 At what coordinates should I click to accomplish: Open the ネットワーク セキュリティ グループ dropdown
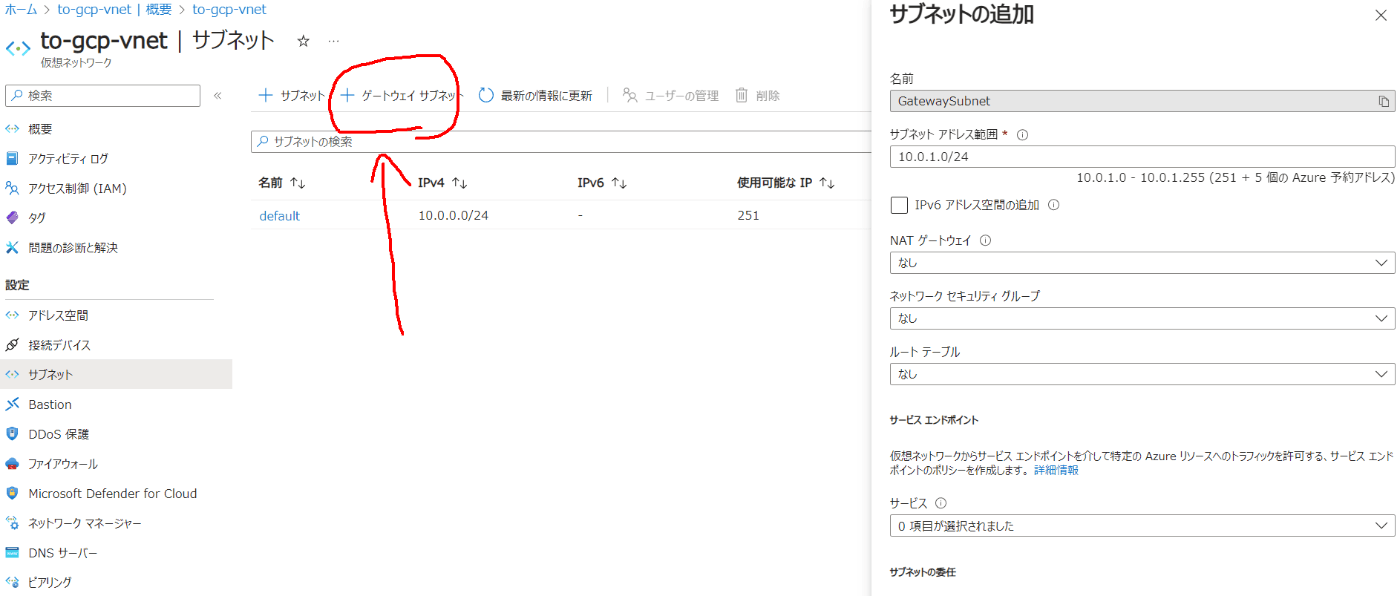point(1142,318)
